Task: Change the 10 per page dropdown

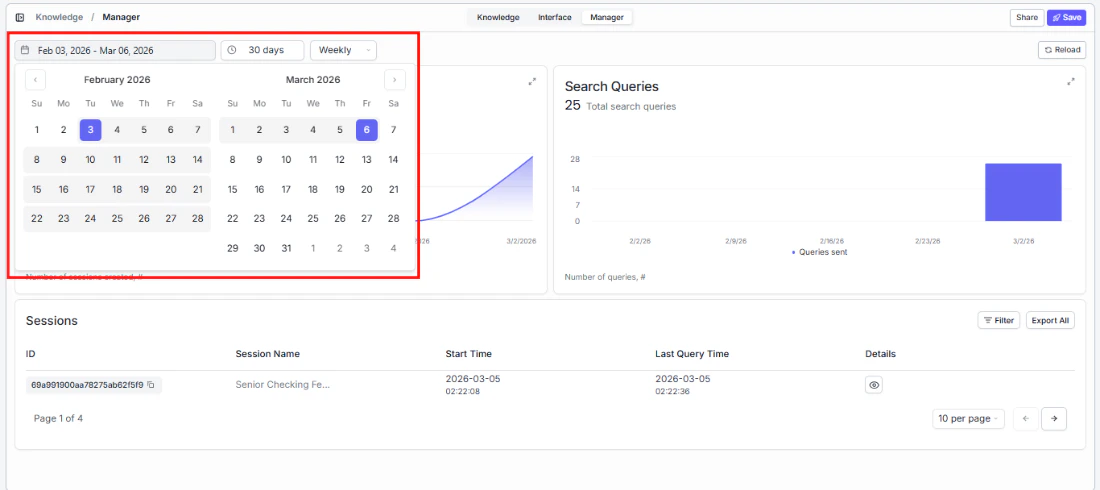Action: click(968, 418)
